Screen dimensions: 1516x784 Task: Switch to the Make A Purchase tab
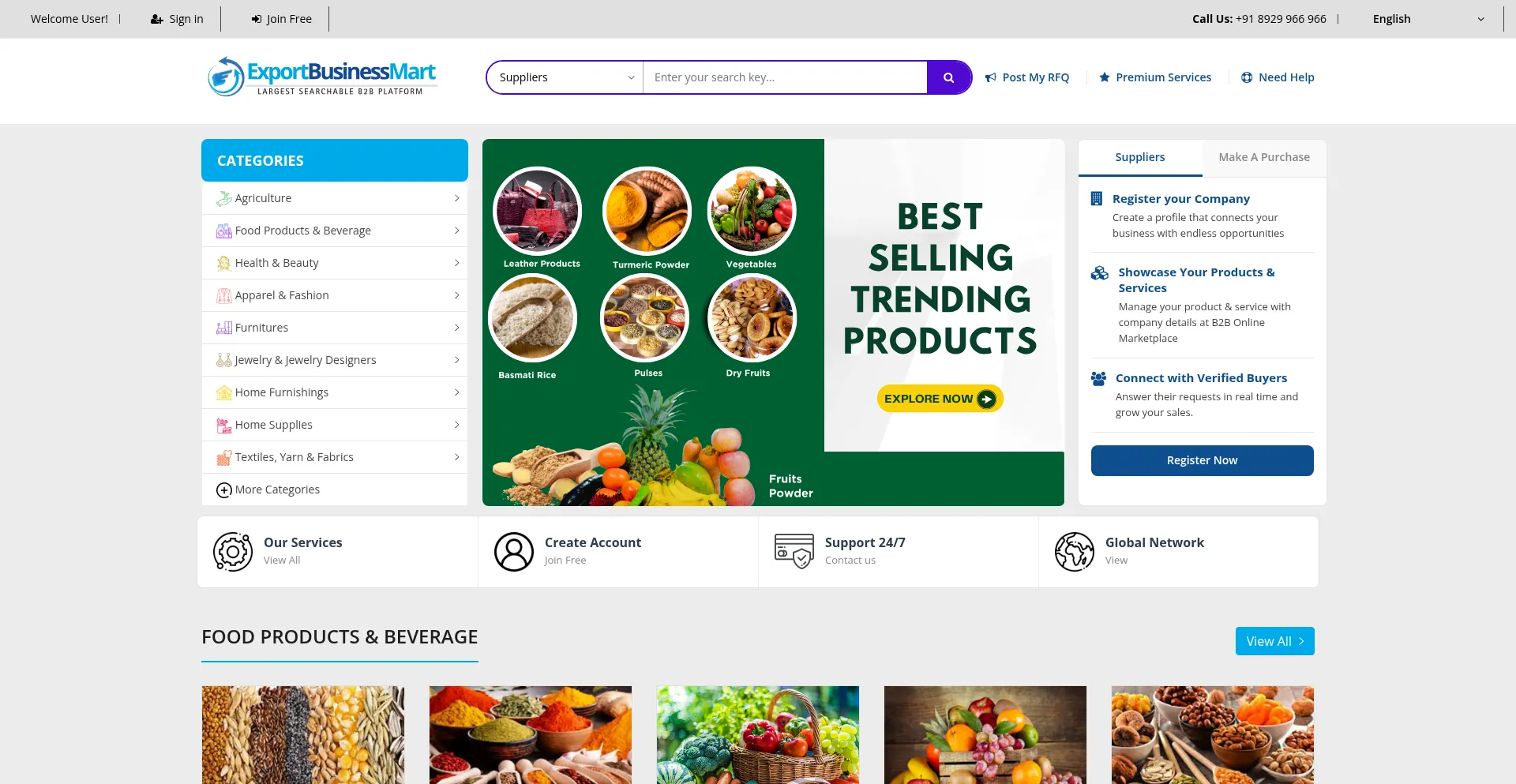(x=1264, y=157)
